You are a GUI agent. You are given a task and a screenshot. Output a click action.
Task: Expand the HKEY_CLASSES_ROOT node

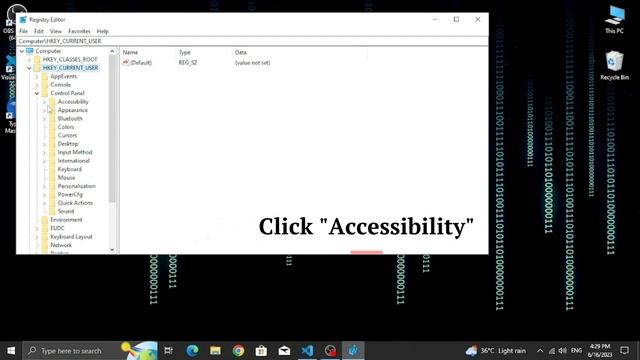pos(29,60)
